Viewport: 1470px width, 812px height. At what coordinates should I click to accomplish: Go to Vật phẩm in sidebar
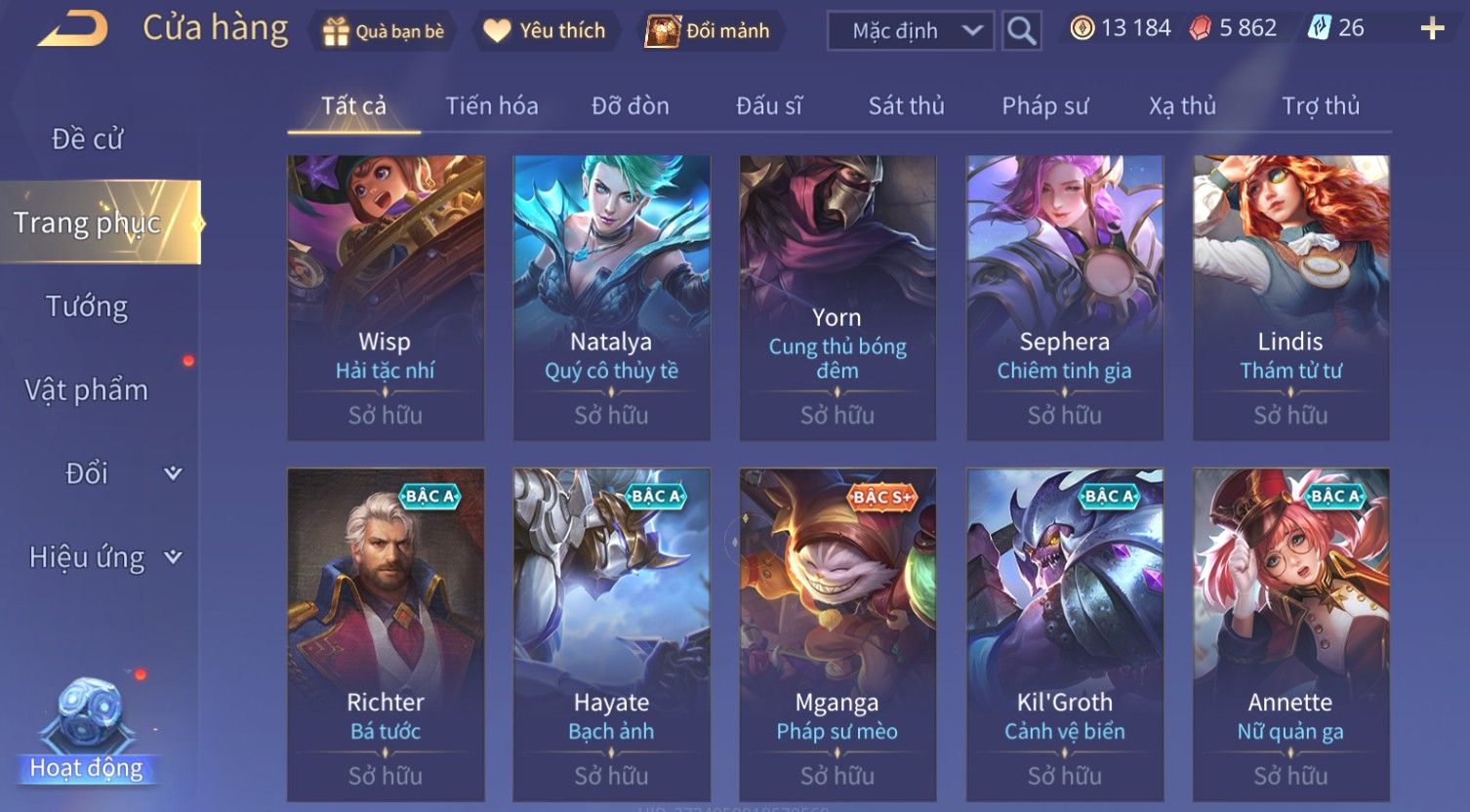pyautogui.click(x=87, y=390)
